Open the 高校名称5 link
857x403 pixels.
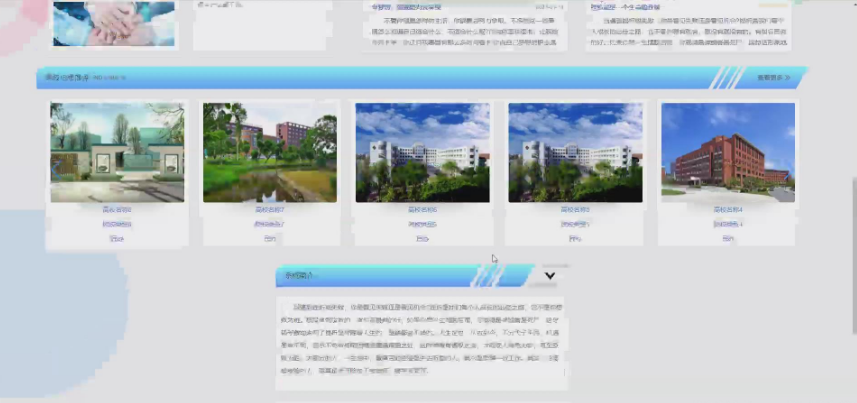(576, 209)
